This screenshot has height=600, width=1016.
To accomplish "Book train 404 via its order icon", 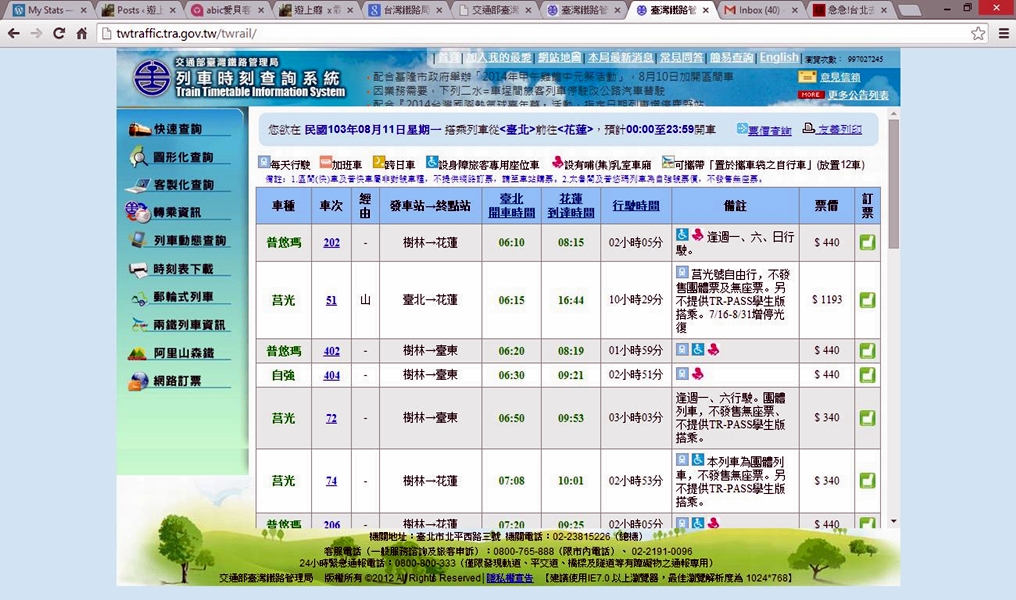I will [867, 374].
